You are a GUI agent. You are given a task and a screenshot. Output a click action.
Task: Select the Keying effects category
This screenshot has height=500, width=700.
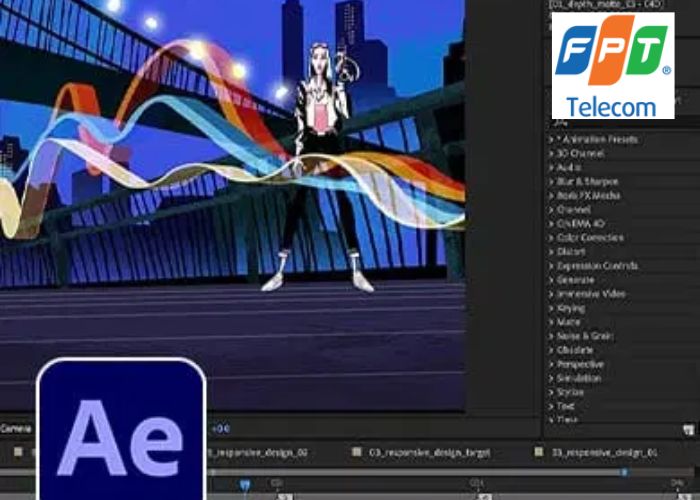(572, 308)
